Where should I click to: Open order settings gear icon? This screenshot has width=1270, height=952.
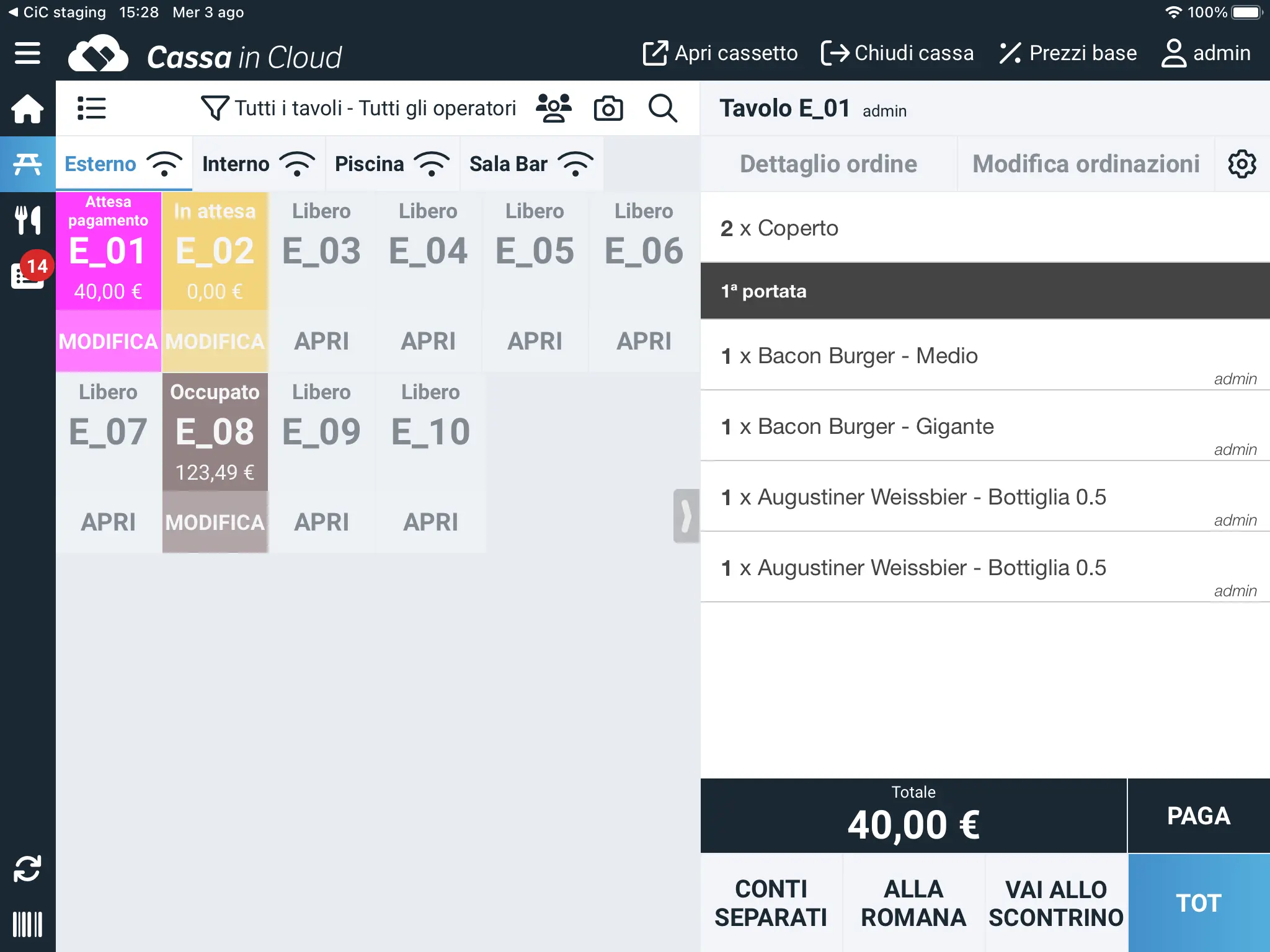pyautogui.click(x=1242, y=164)
